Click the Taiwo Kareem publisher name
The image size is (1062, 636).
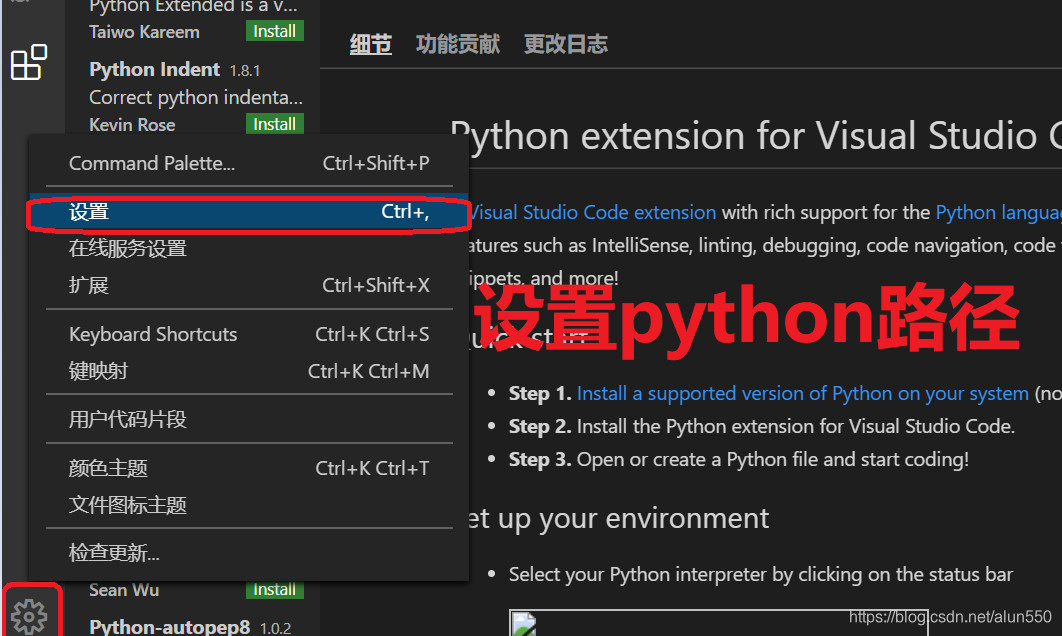[144, 32]
